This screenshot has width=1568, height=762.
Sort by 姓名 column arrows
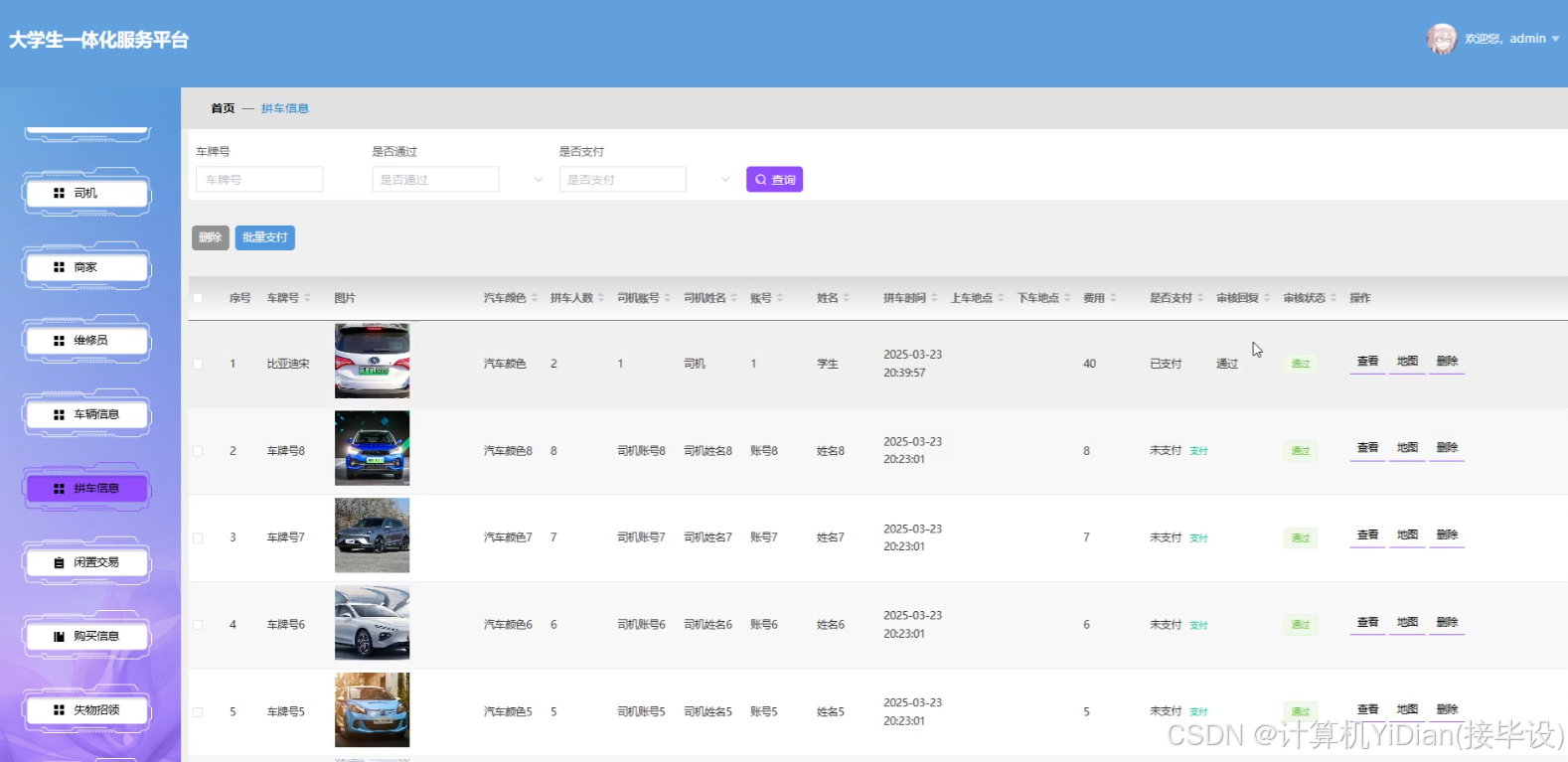846,298
